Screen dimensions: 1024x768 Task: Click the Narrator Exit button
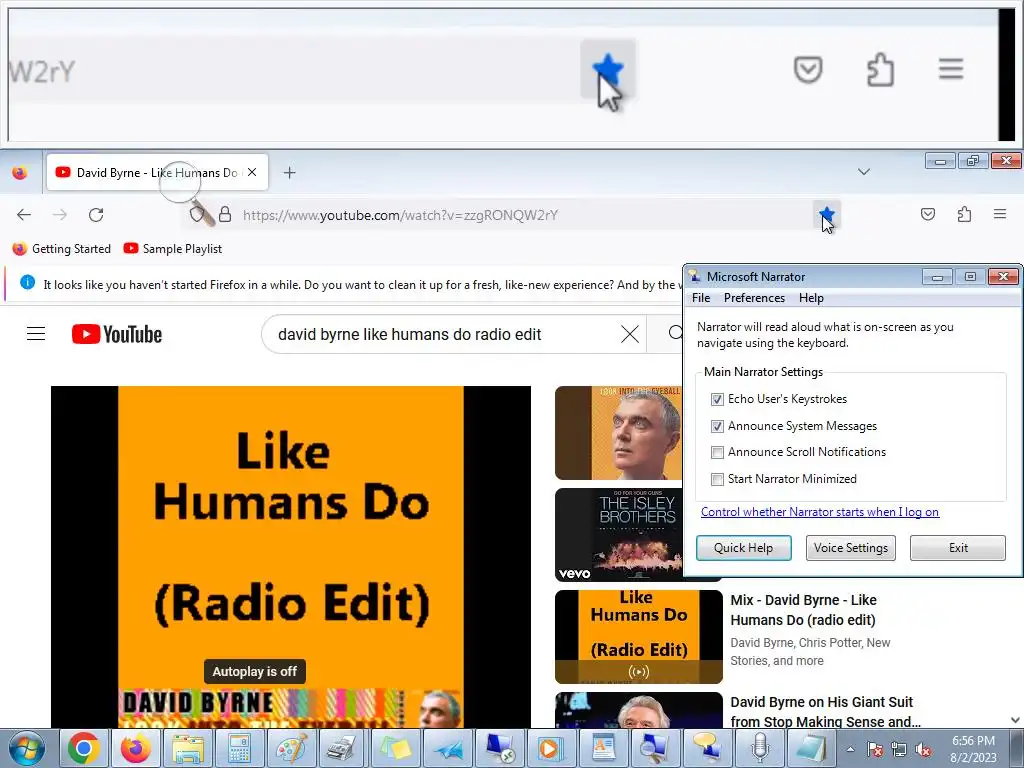[958, 548]
